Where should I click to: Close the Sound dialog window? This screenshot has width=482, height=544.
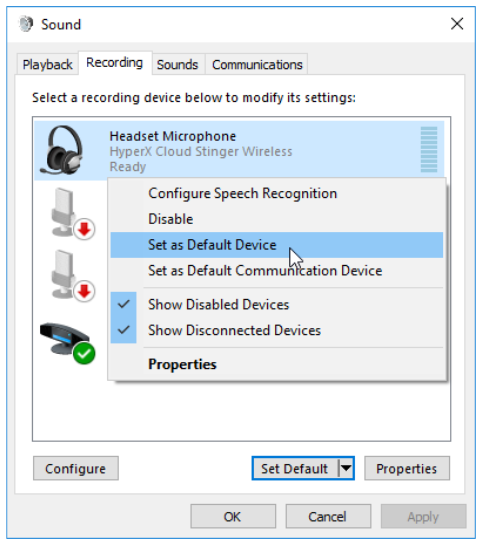point(457,24)
